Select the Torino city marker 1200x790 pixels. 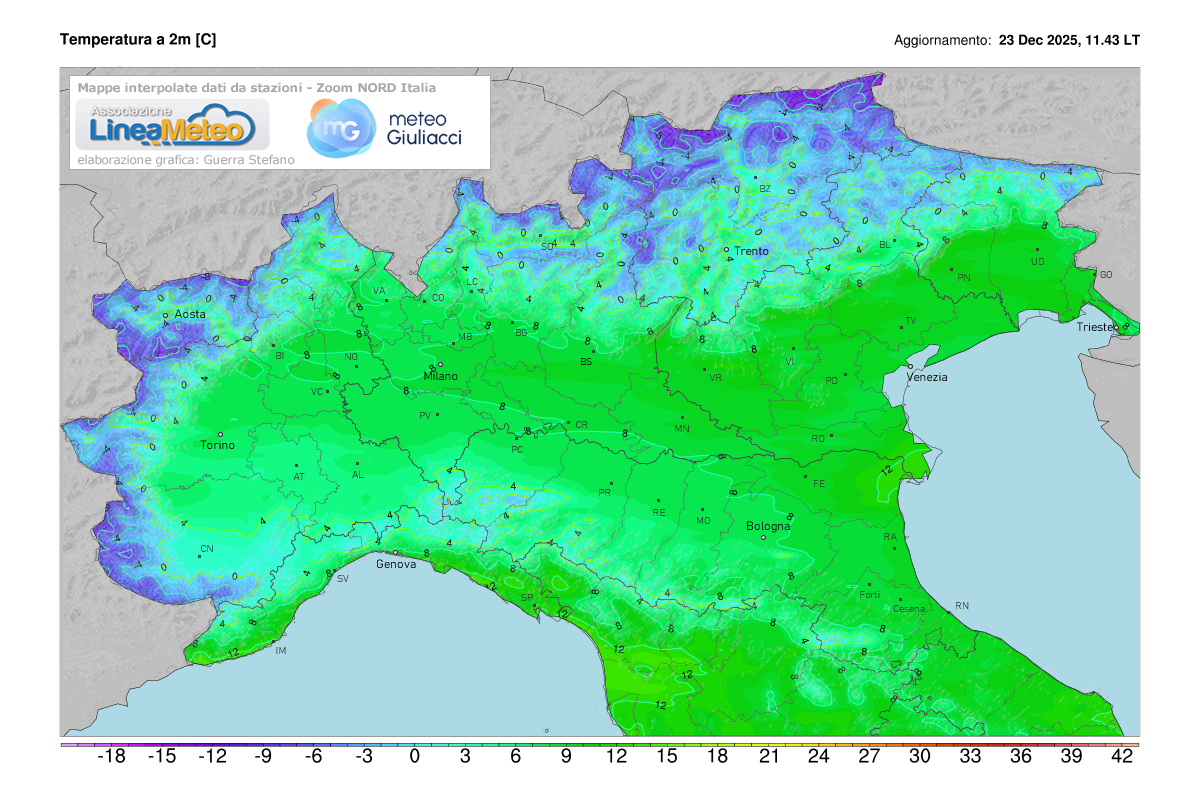[x=220, y=434]
